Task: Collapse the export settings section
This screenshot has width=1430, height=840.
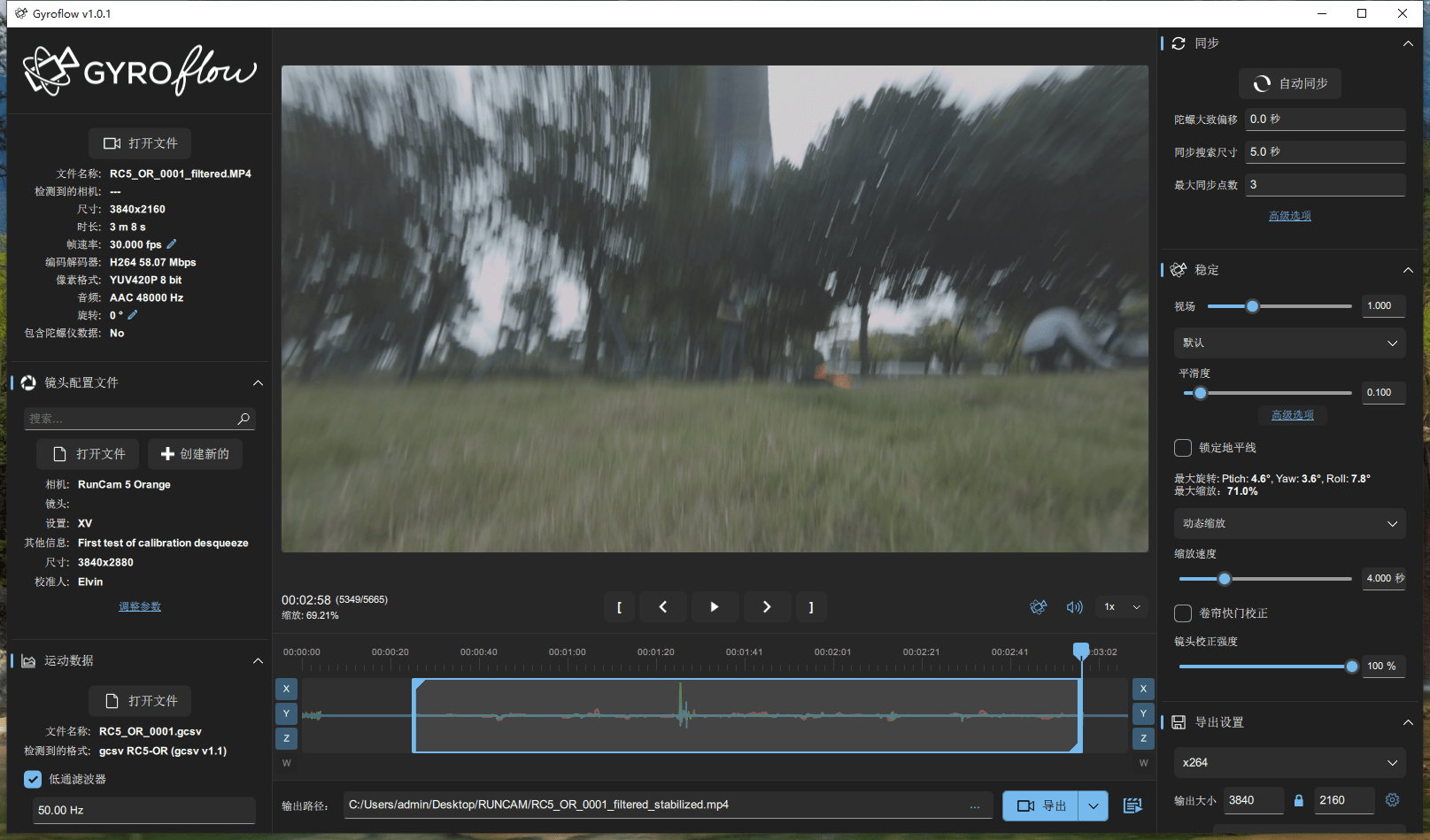Action: 1408,723
